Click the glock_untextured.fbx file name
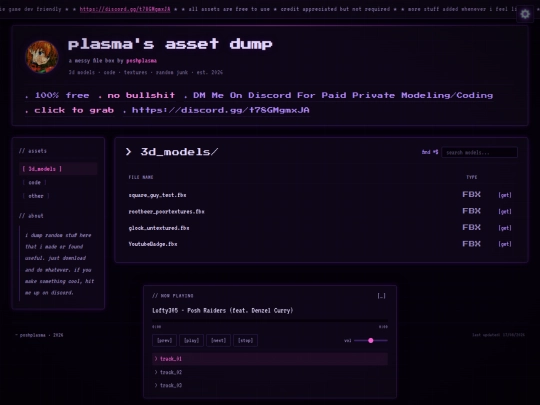The height and width of the screenshot is (405, 540). [159, 228]
